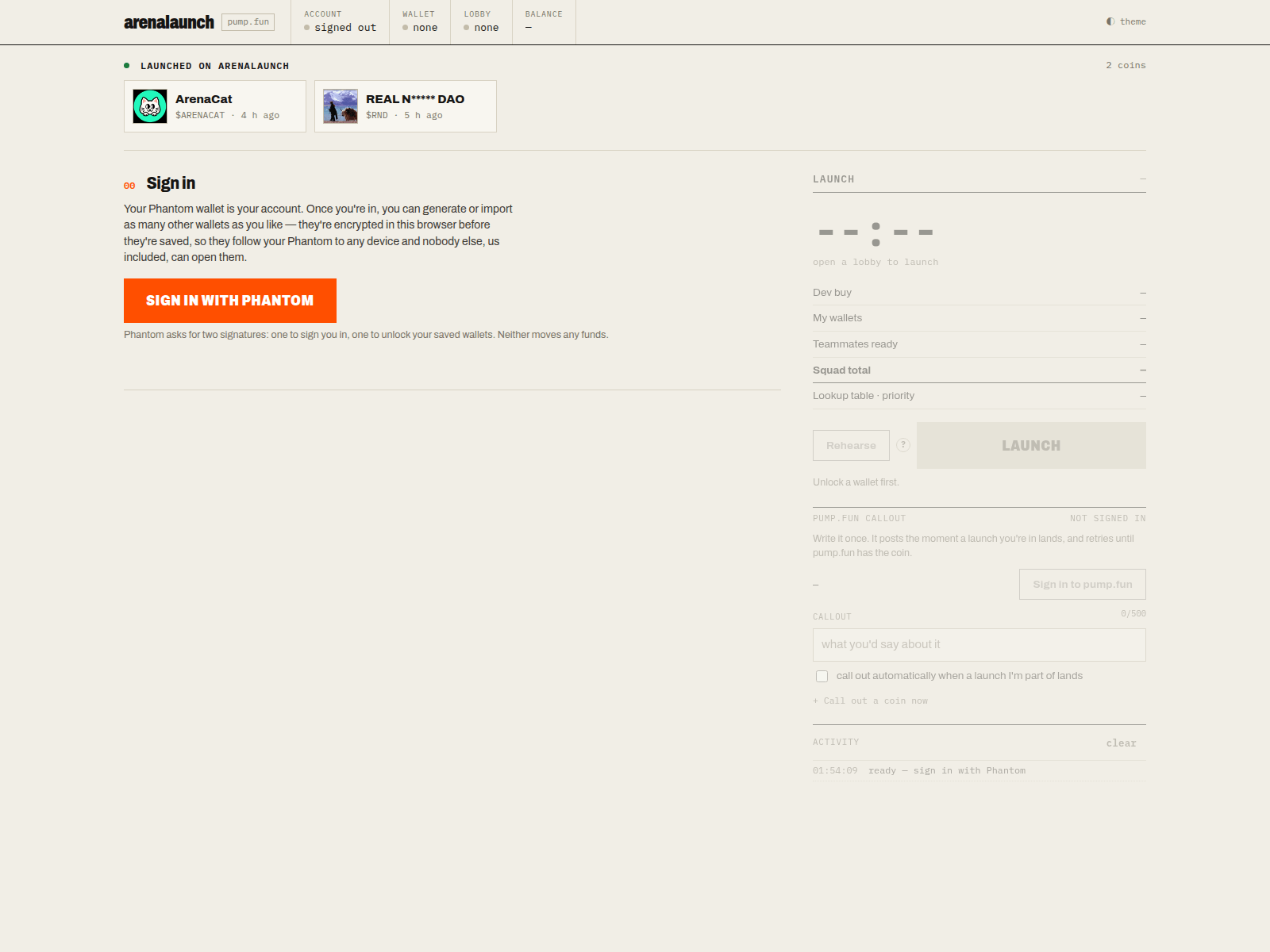Viewport: 1270px width, 952px height.
Task: Click the Dev buy row
Action: coord(979,293)
